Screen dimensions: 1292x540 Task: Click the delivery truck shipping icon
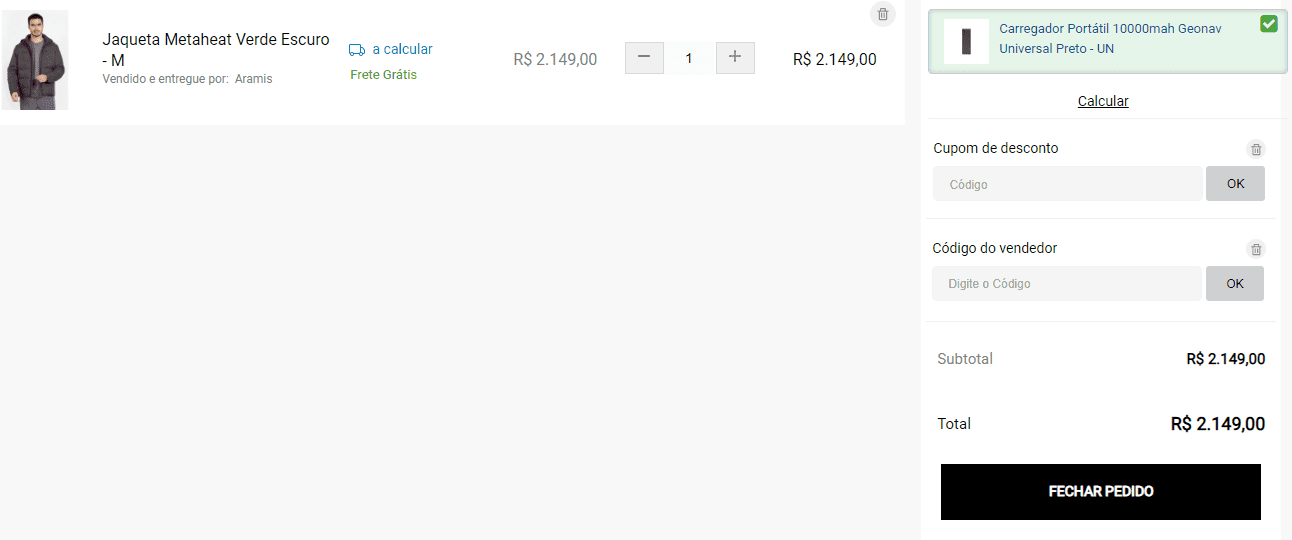pyautogui.click(x=357, y=50)
